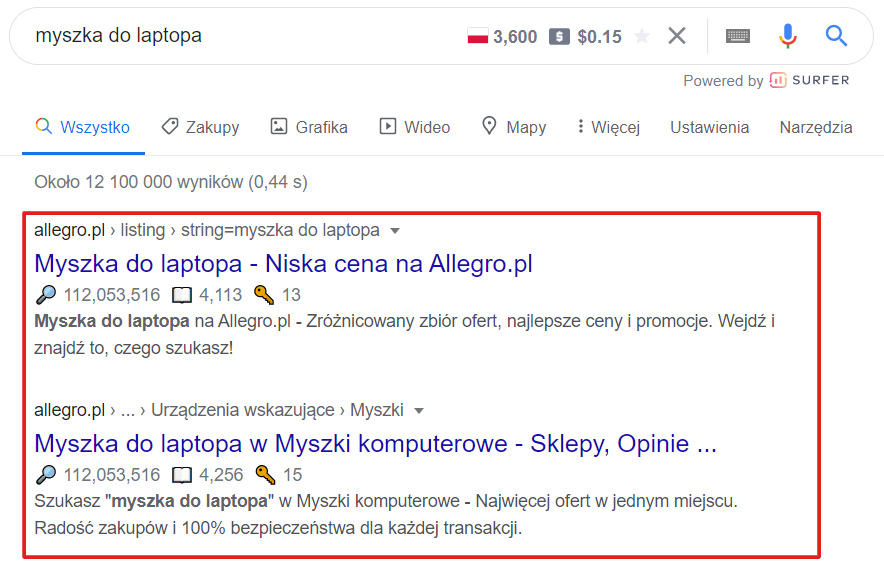Screen dimensions: 884x570
Task: Open the Mapy tab
Action: coord(514,127)
